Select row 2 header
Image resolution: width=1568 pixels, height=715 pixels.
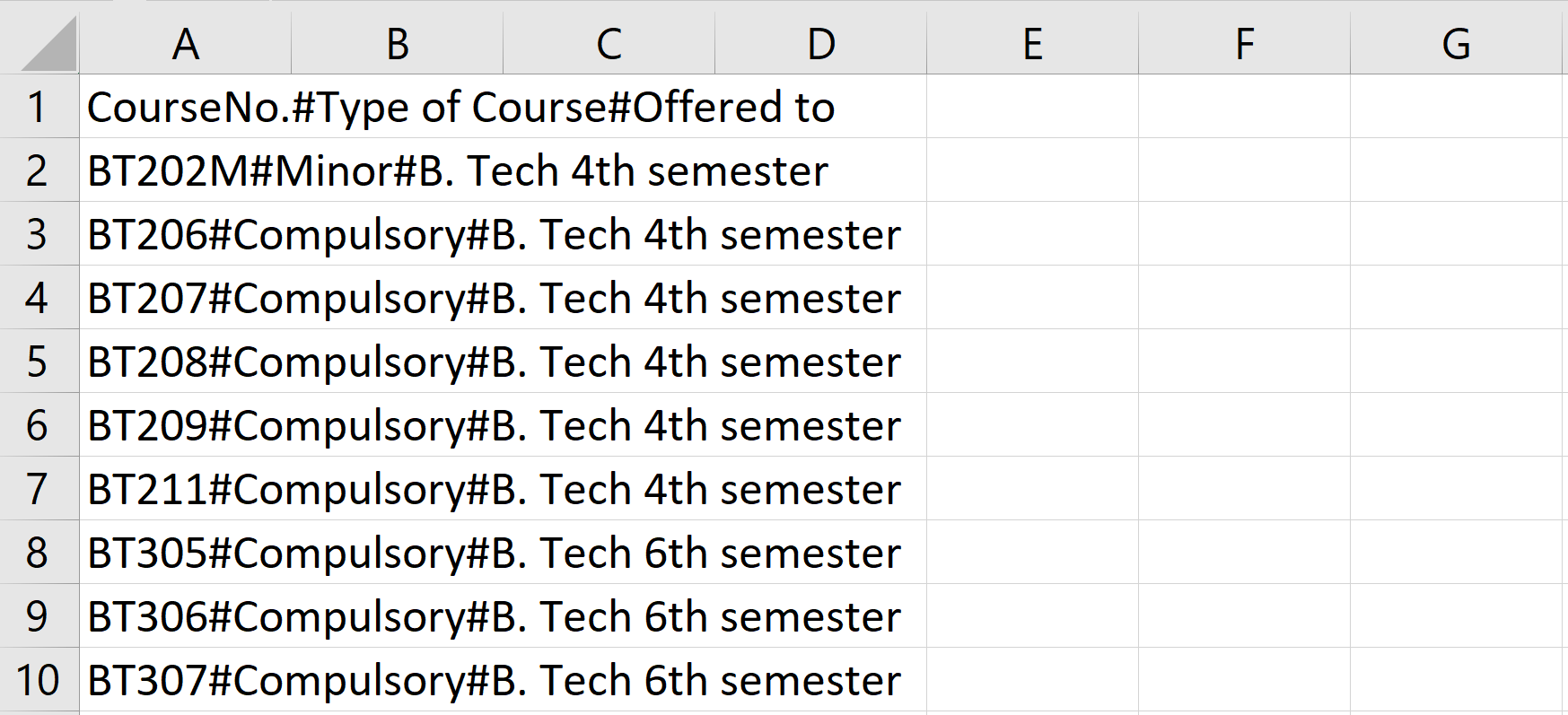[39, 170]
